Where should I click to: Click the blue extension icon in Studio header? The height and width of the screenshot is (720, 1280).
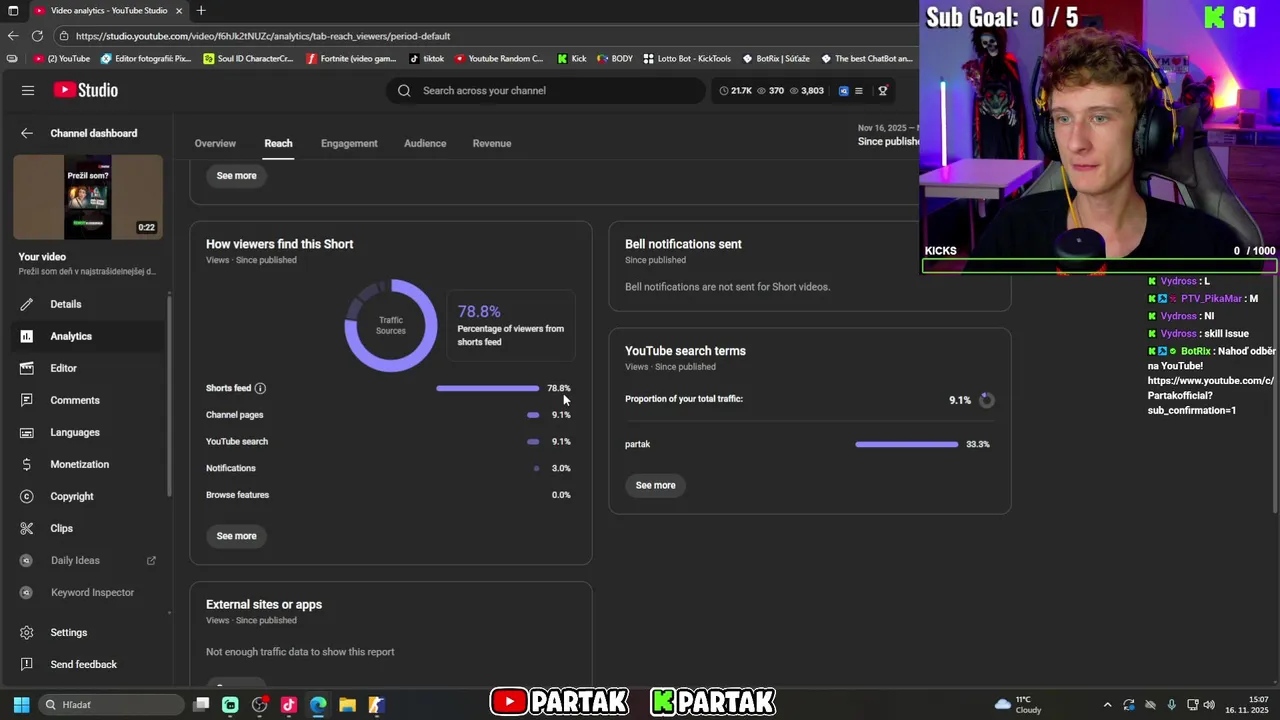coord(843,91)
